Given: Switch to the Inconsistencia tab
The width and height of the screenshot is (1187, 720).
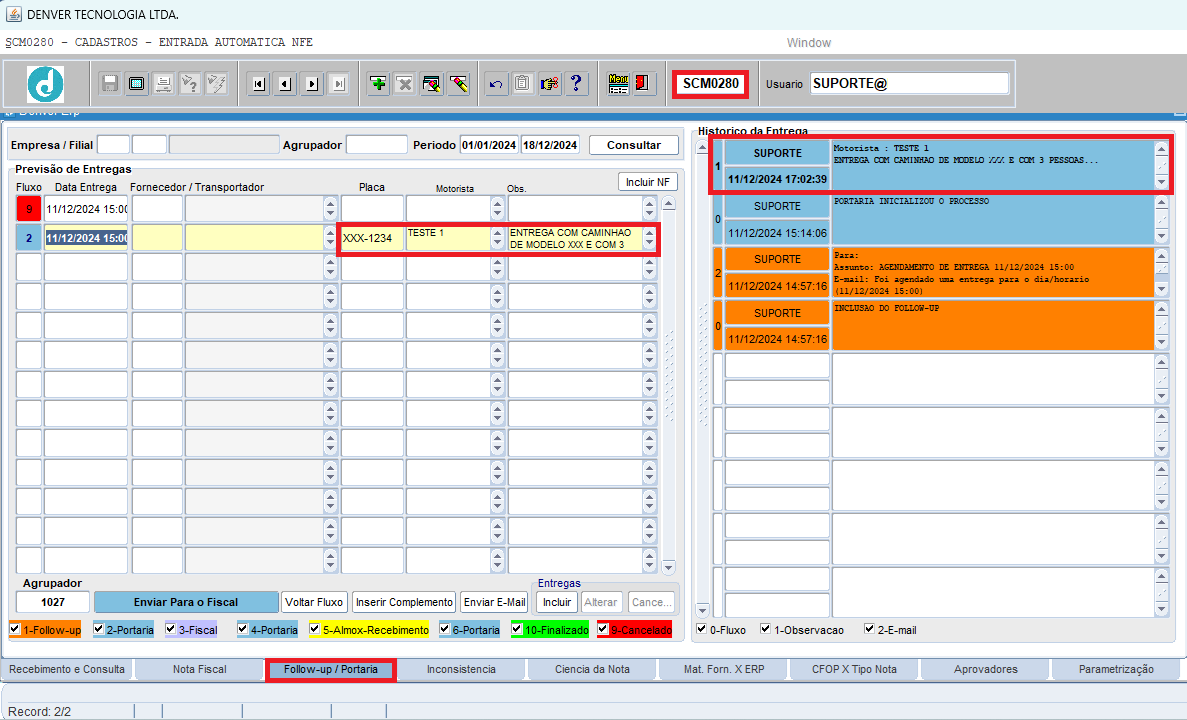Looking at the screenshot, I should 461,669.
